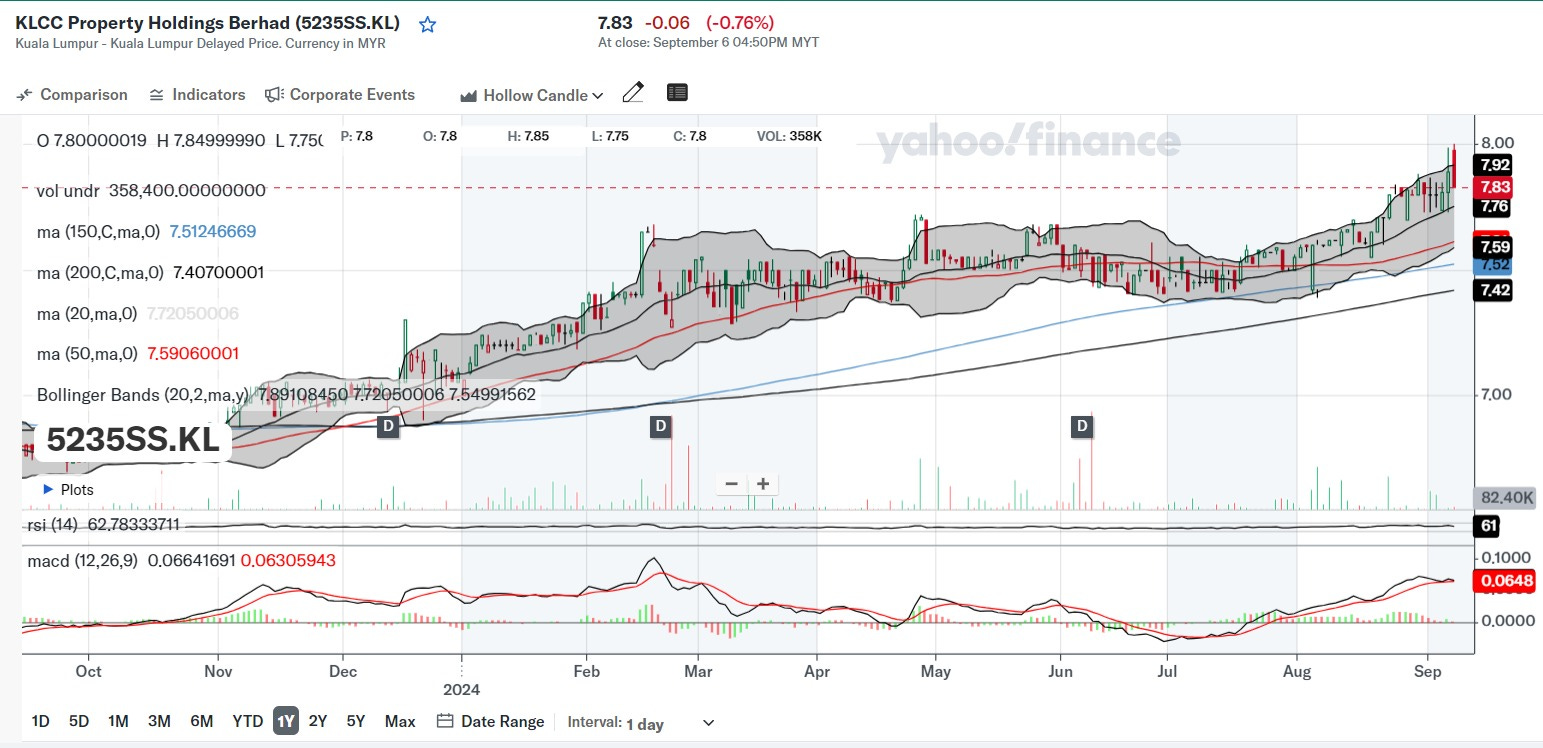The height and width of the screenshot is (748, 1543).
Task: Click the 7.59 price tag on axis
Action: point(1495,246)
